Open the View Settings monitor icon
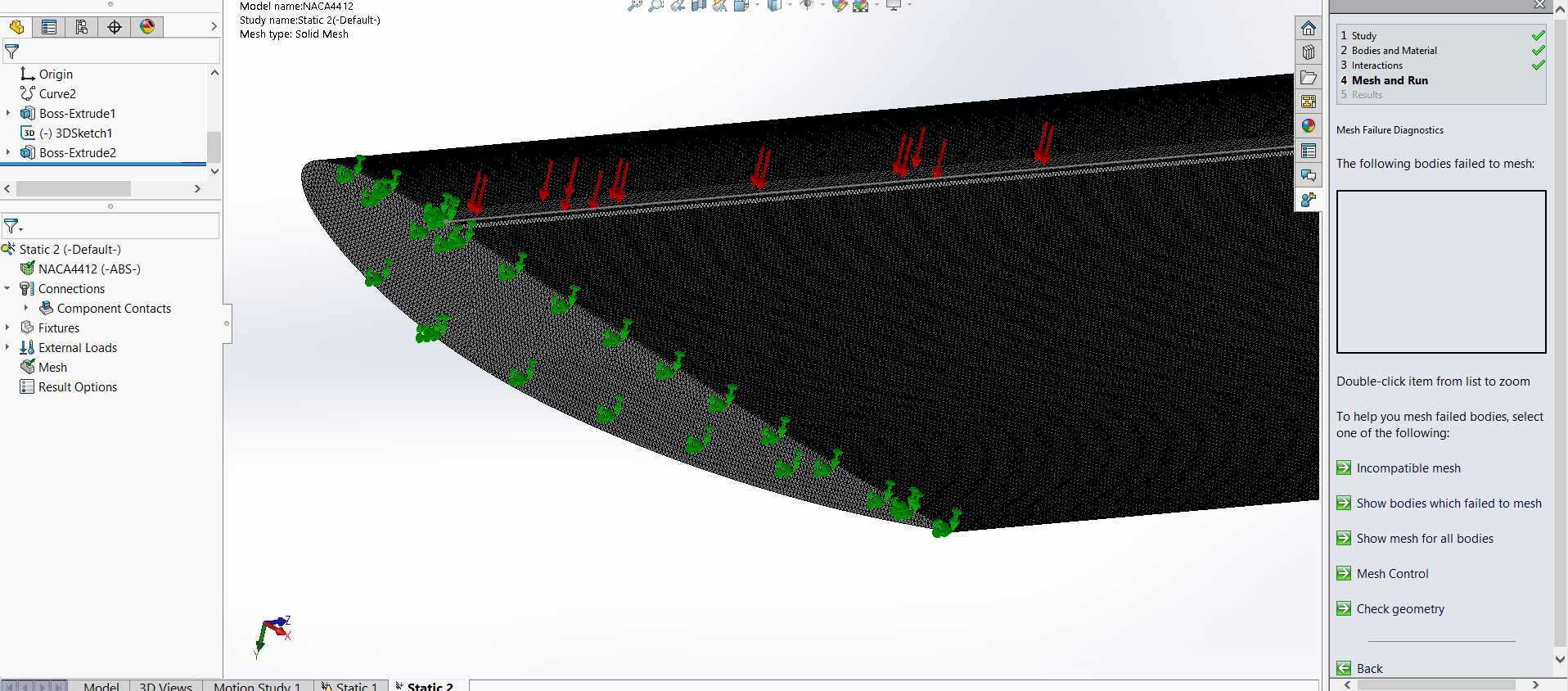1568x691 pixels. (894, 5)
